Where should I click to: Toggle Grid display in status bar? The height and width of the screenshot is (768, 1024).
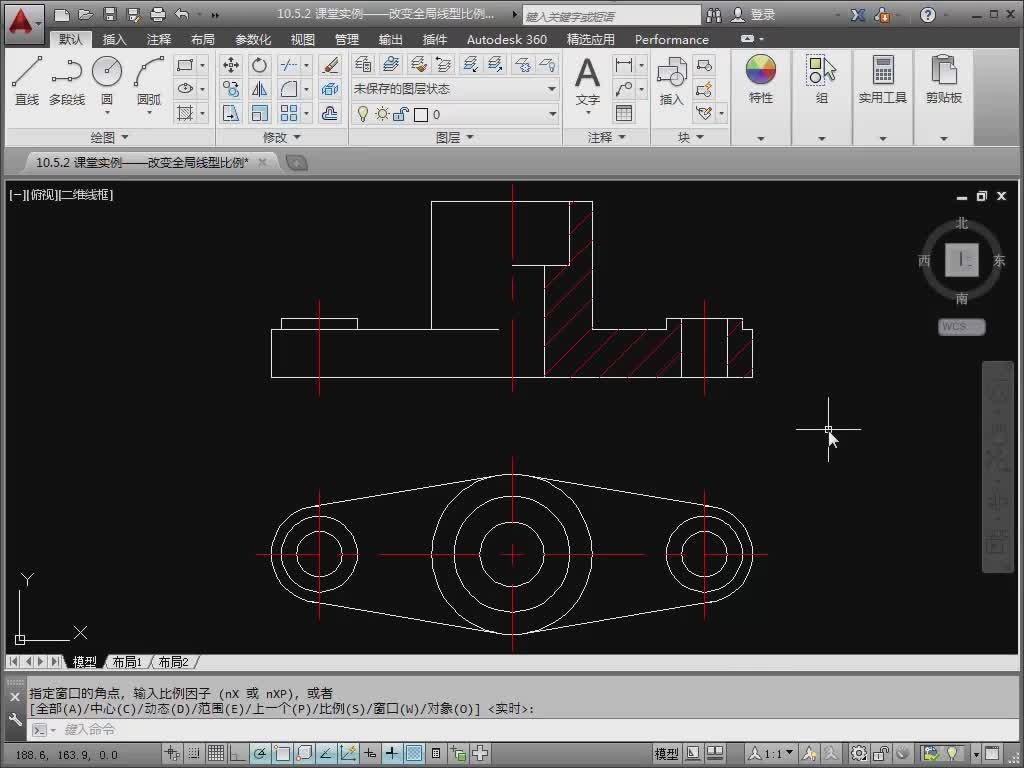click(216, 754)
